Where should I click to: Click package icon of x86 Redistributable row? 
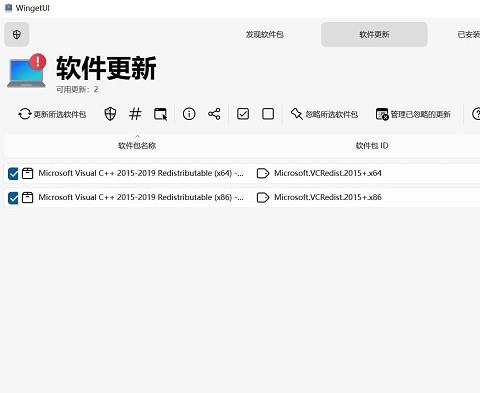[x=27, y=197]
